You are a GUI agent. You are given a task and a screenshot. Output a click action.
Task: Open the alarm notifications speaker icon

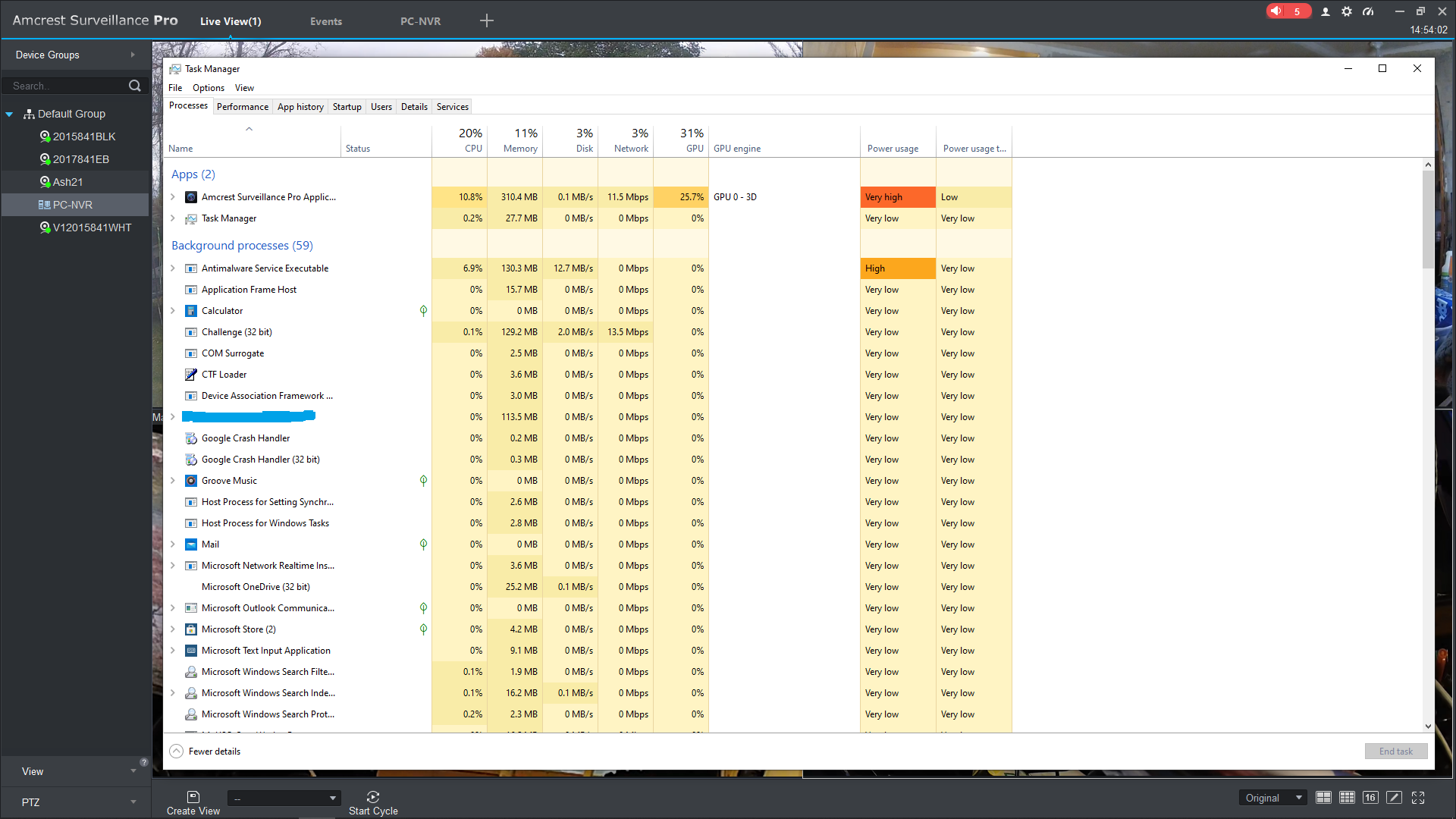[1277, 11]
